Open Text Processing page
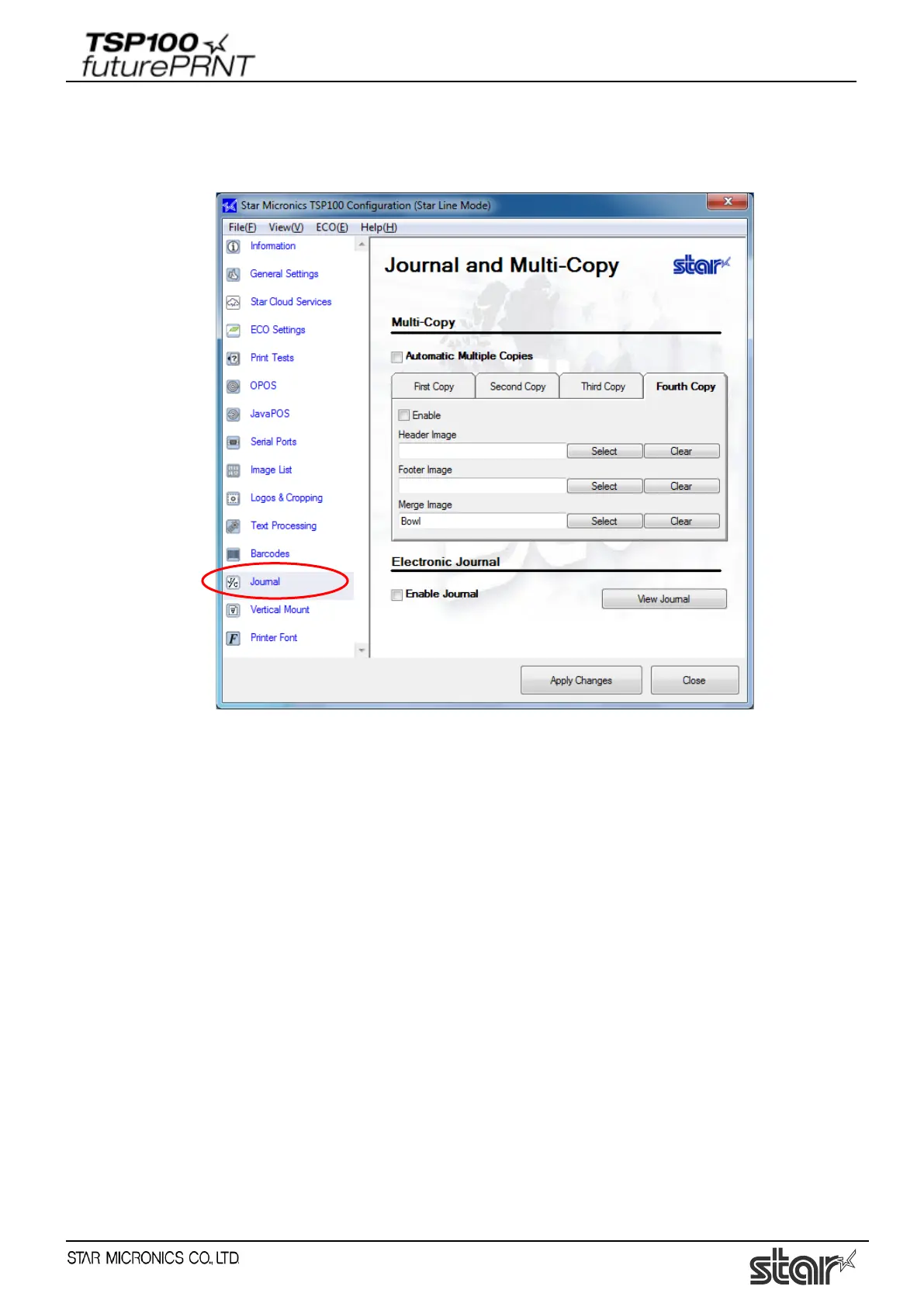 283,525
